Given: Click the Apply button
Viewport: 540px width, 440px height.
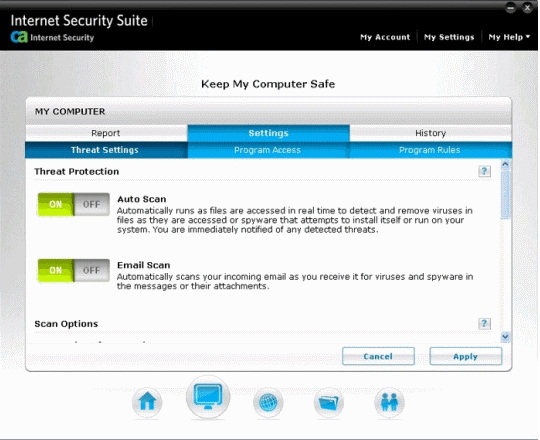Looking at the screenshot, I should (x=466, y=356).
